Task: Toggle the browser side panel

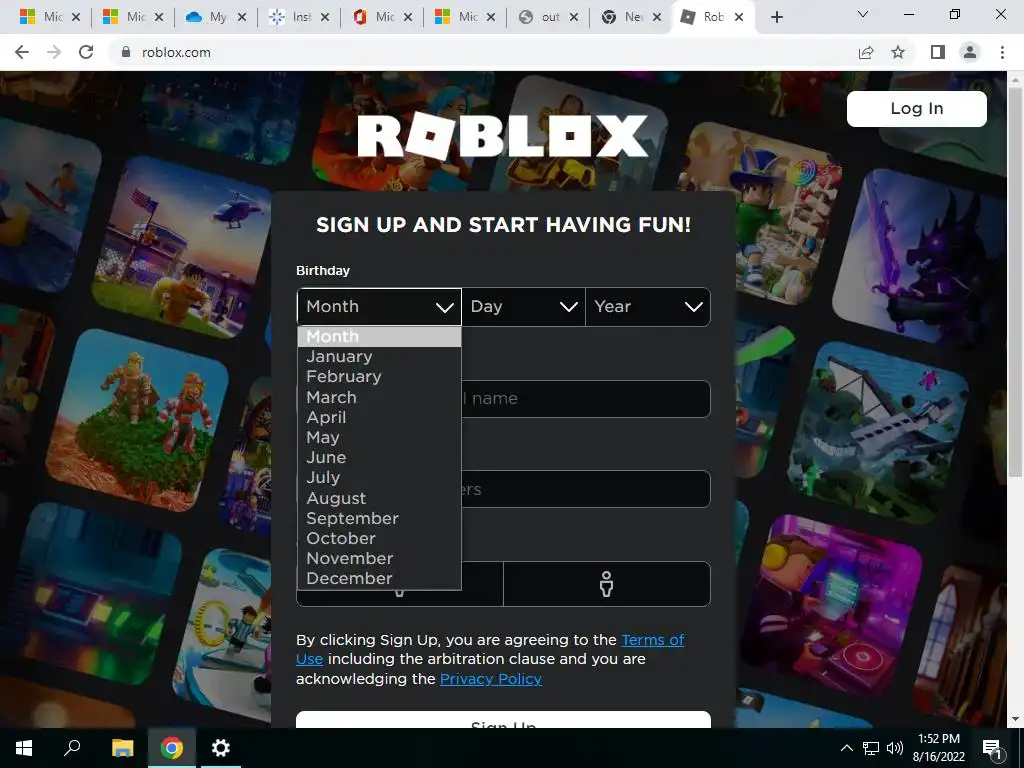Action: 938,52
